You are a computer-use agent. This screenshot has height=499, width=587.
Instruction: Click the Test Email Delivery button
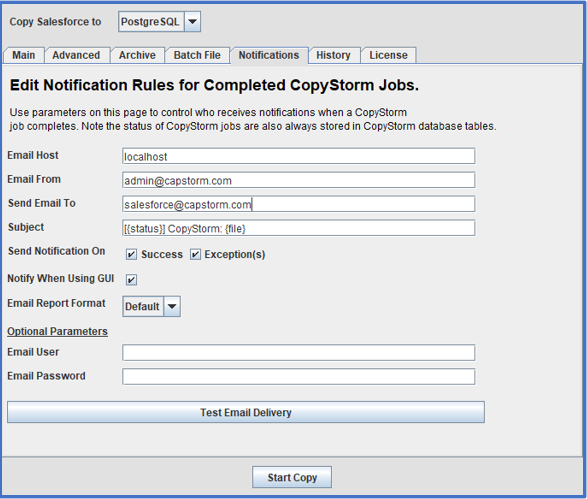(x=246, y=413)
